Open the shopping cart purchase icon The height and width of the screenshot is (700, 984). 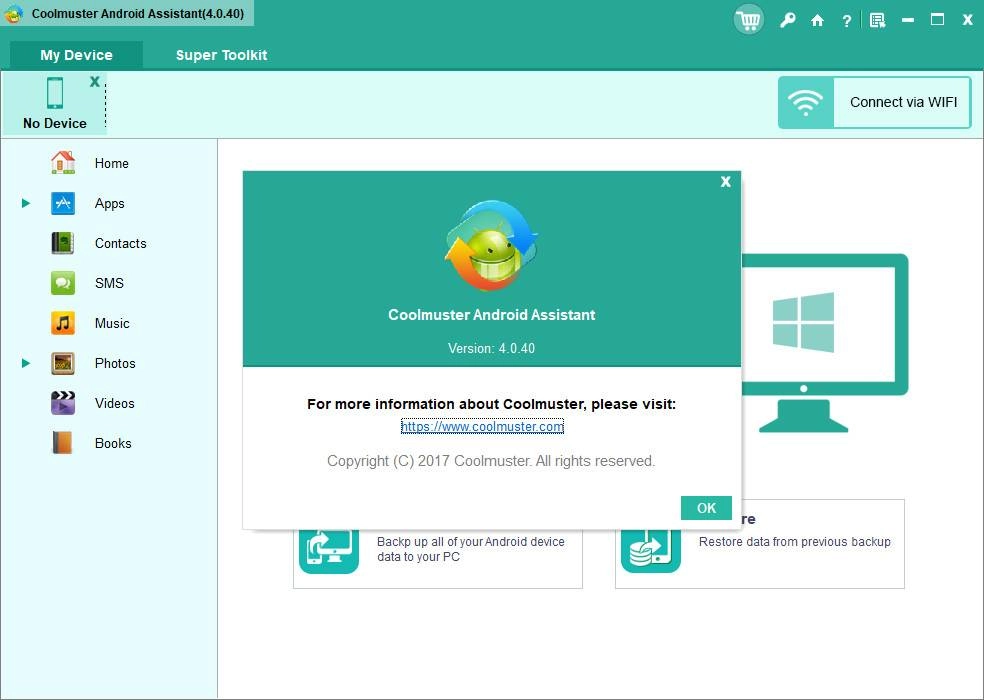click(x=748, y=20)
